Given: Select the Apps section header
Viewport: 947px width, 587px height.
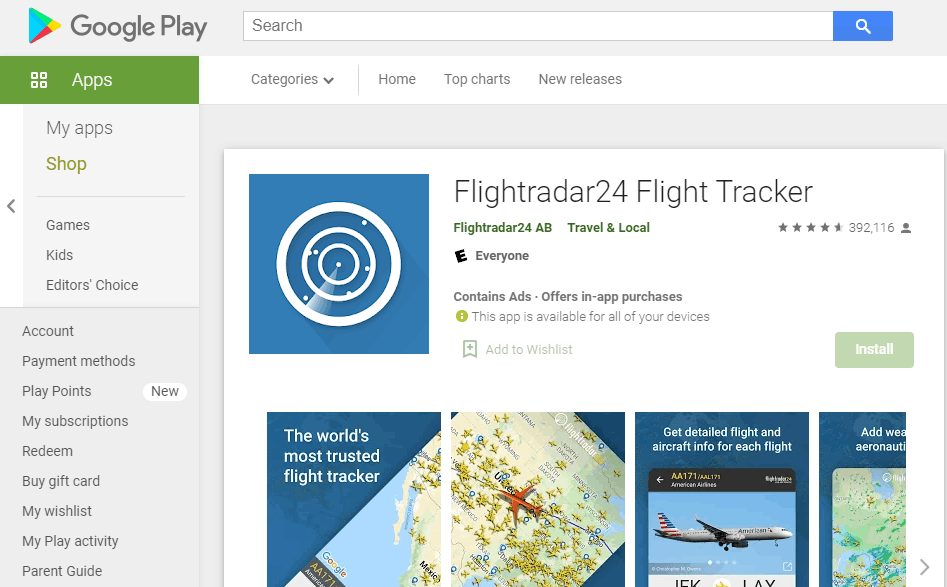Looking at the screenshot, I should coord(99,80).
